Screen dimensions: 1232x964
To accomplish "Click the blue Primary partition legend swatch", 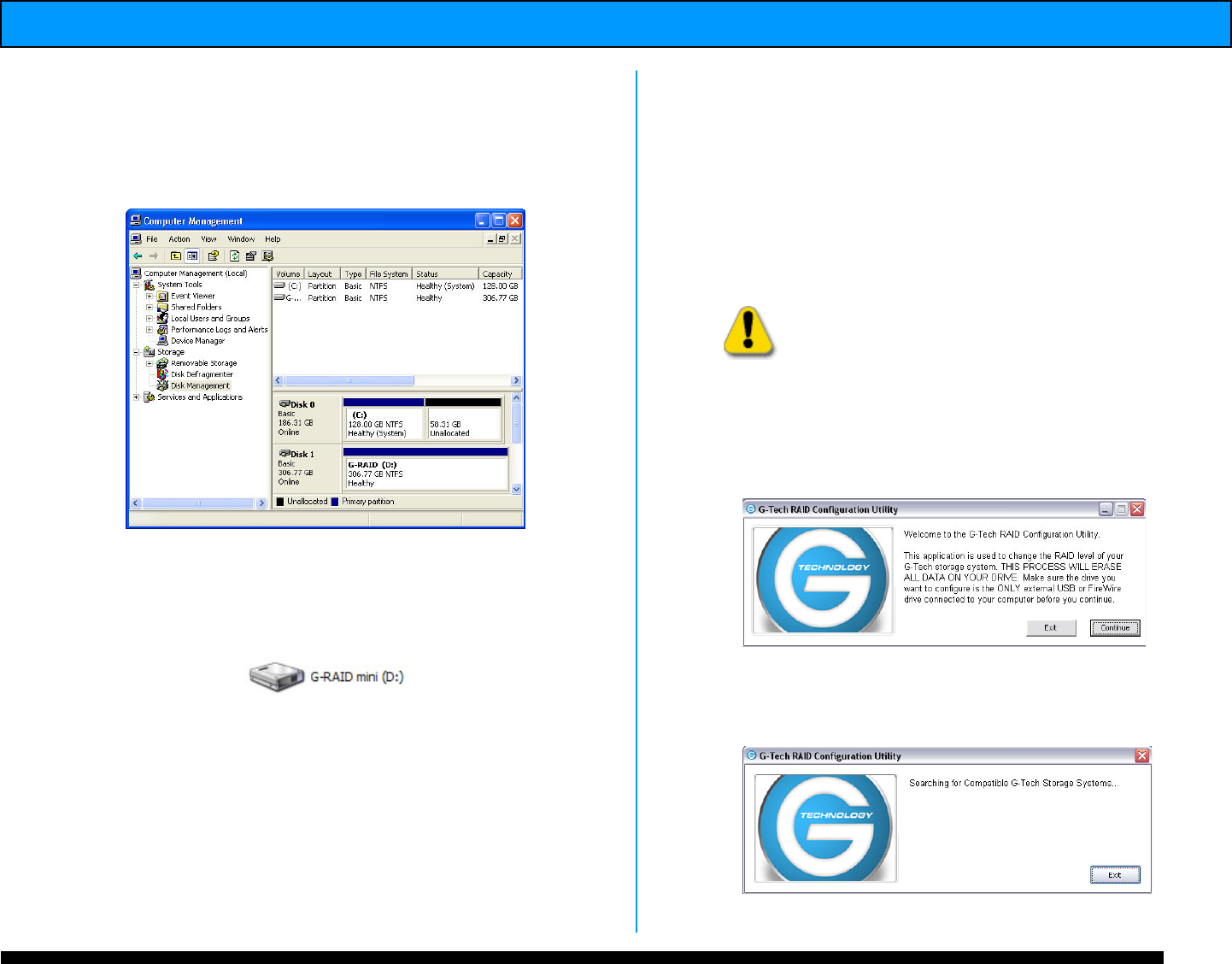I will [x=335, y=502].
